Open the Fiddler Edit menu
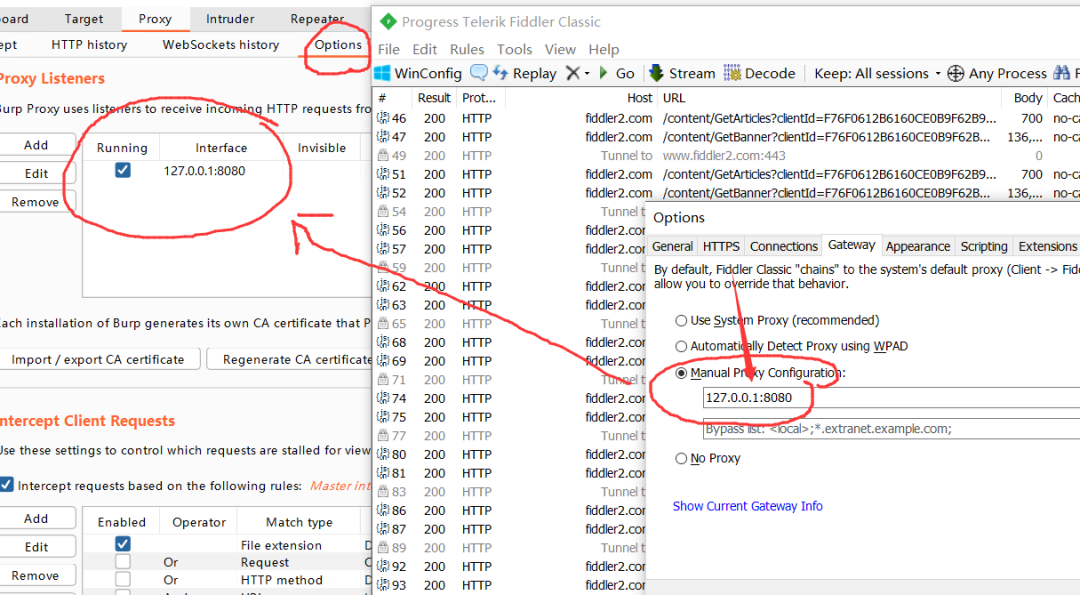1080x595 pixels. (424, 49)
